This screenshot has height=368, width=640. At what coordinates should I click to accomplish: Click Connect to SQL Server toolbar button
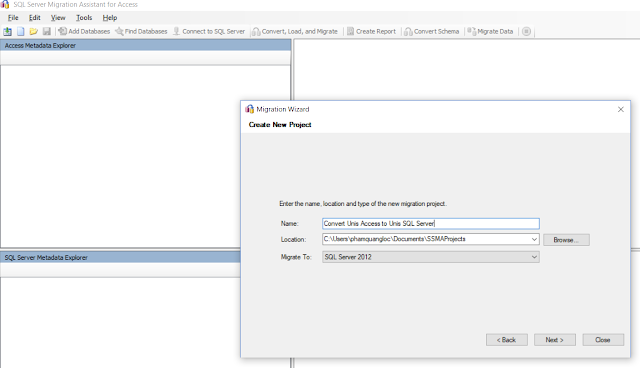[x=209, y=31]
